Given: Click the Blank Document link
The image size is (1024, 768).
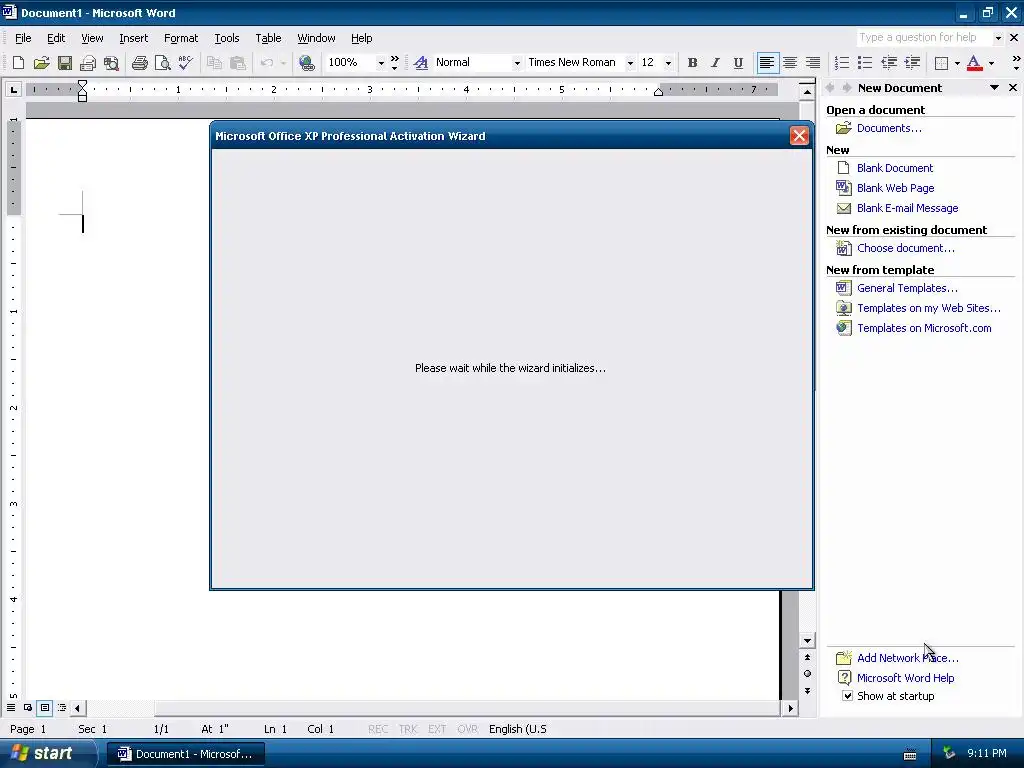Looking at the screenshot, I should click(x=895, y=168).
